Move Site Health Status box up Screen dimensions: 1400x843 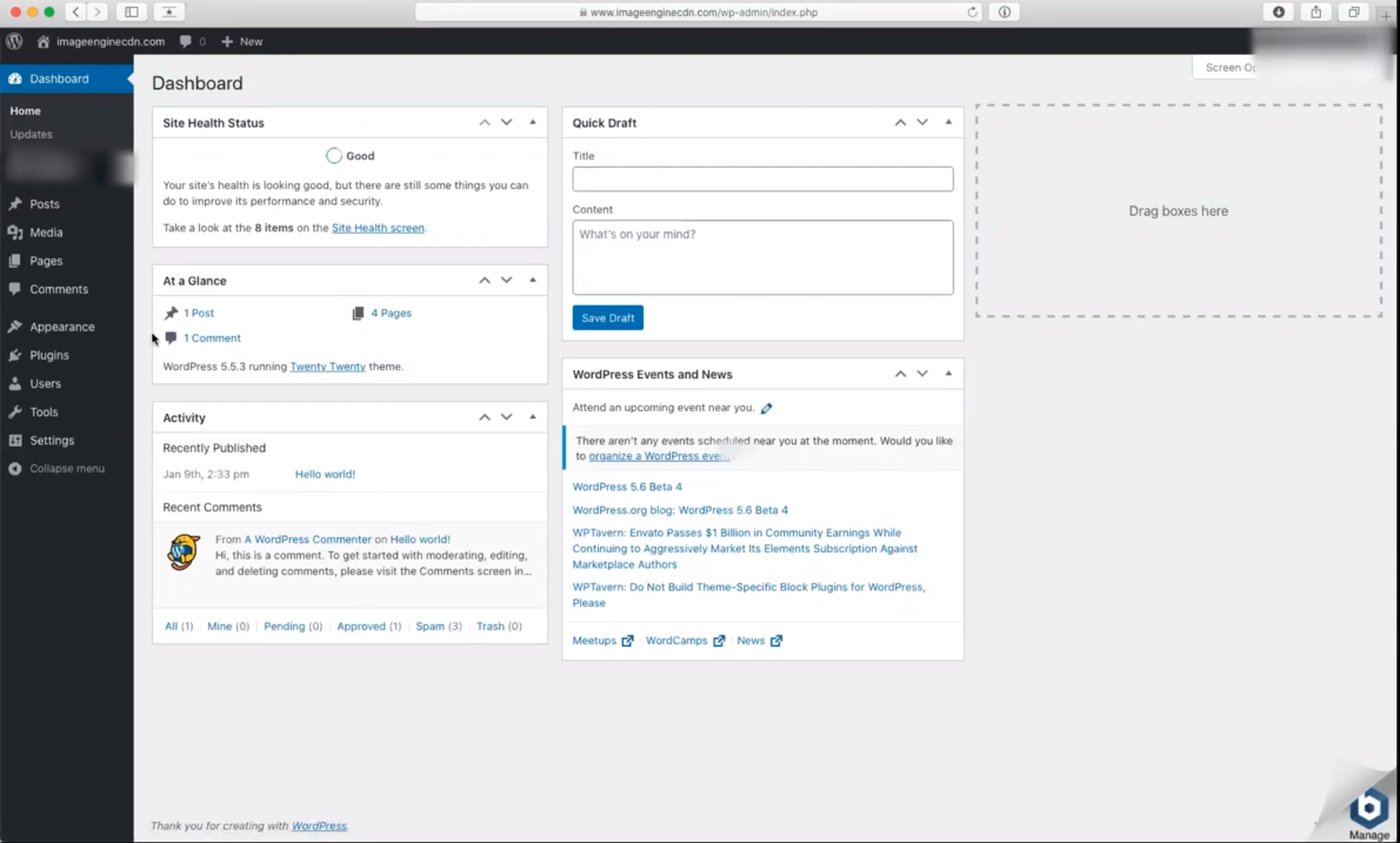tap(485, 122)
